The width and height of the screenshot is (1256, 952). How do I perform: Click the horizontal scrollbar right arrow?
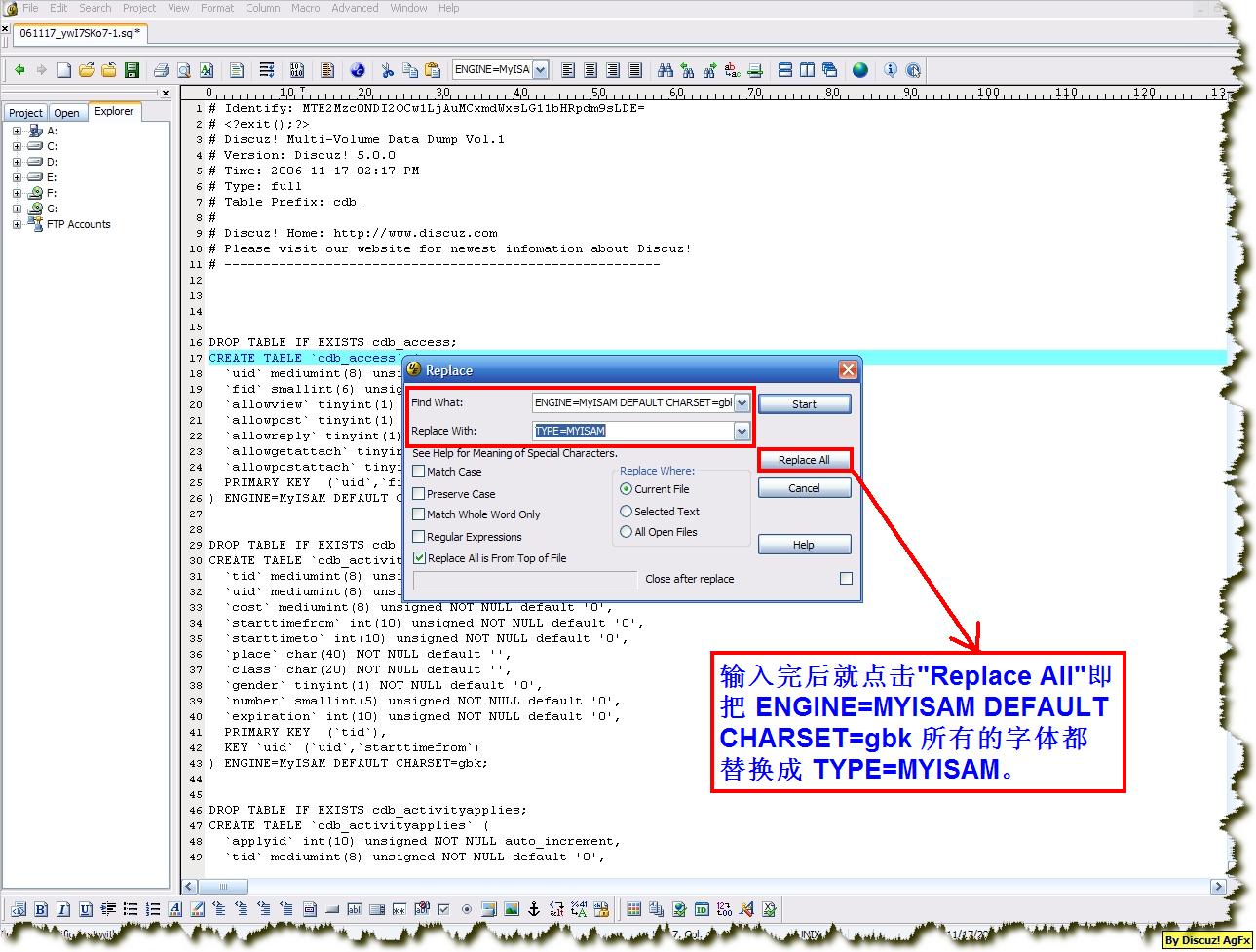pos(1218,887)
